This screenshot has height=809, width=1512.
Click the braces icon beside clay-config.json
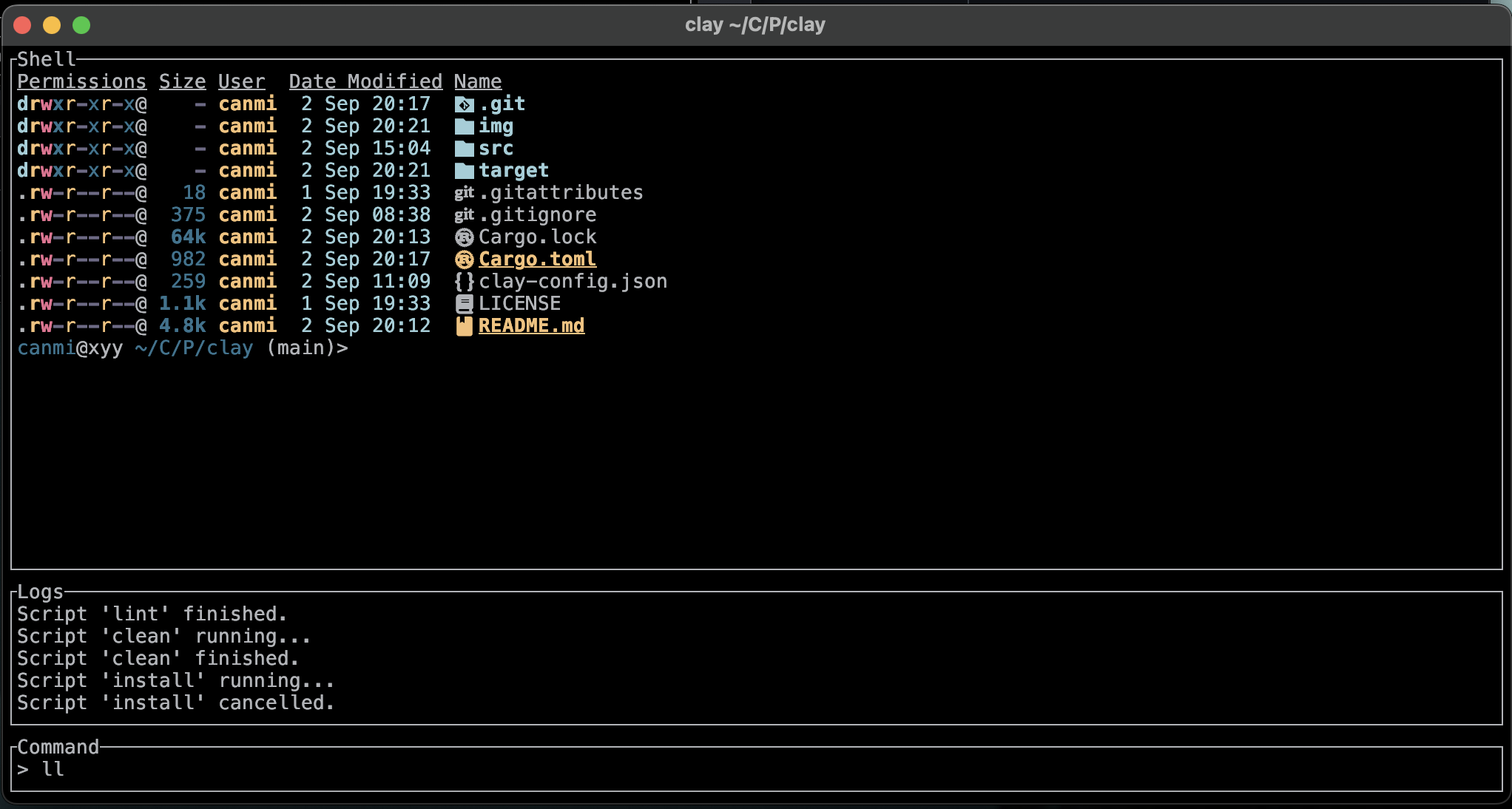464,282
